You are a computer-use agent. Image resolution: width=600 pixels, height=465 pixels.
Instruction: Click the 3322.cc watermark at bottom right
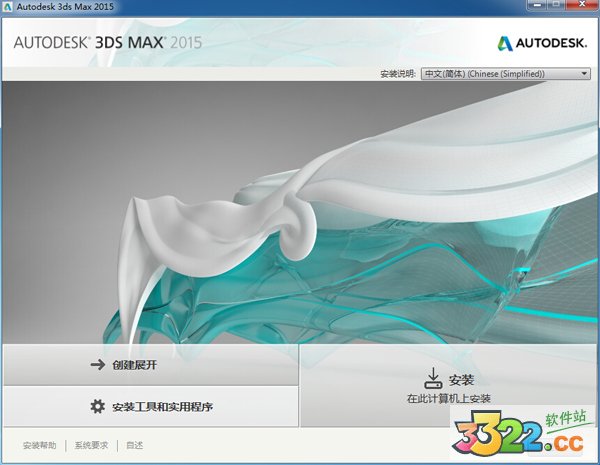point(521,437)
